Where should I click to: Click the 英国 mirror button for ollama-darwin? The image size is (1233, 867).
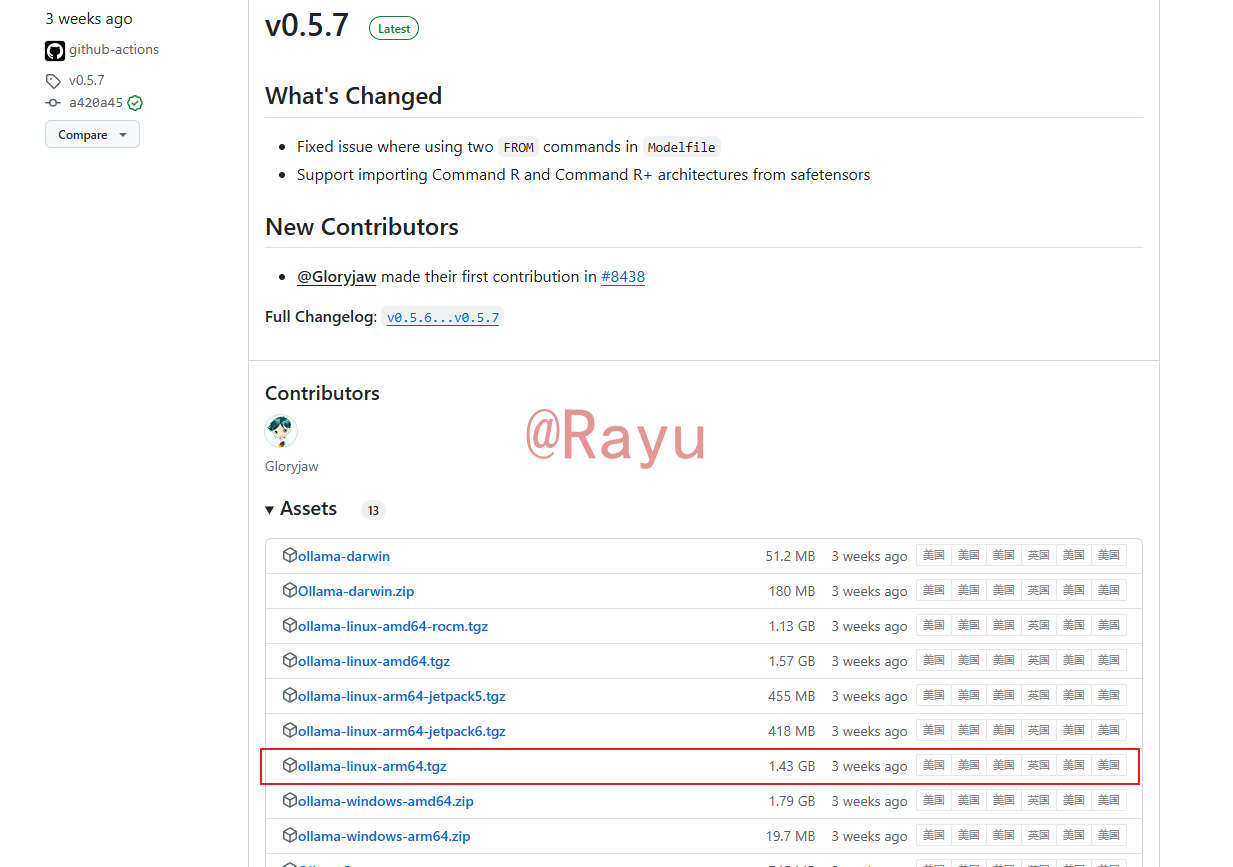[1039, 555]
